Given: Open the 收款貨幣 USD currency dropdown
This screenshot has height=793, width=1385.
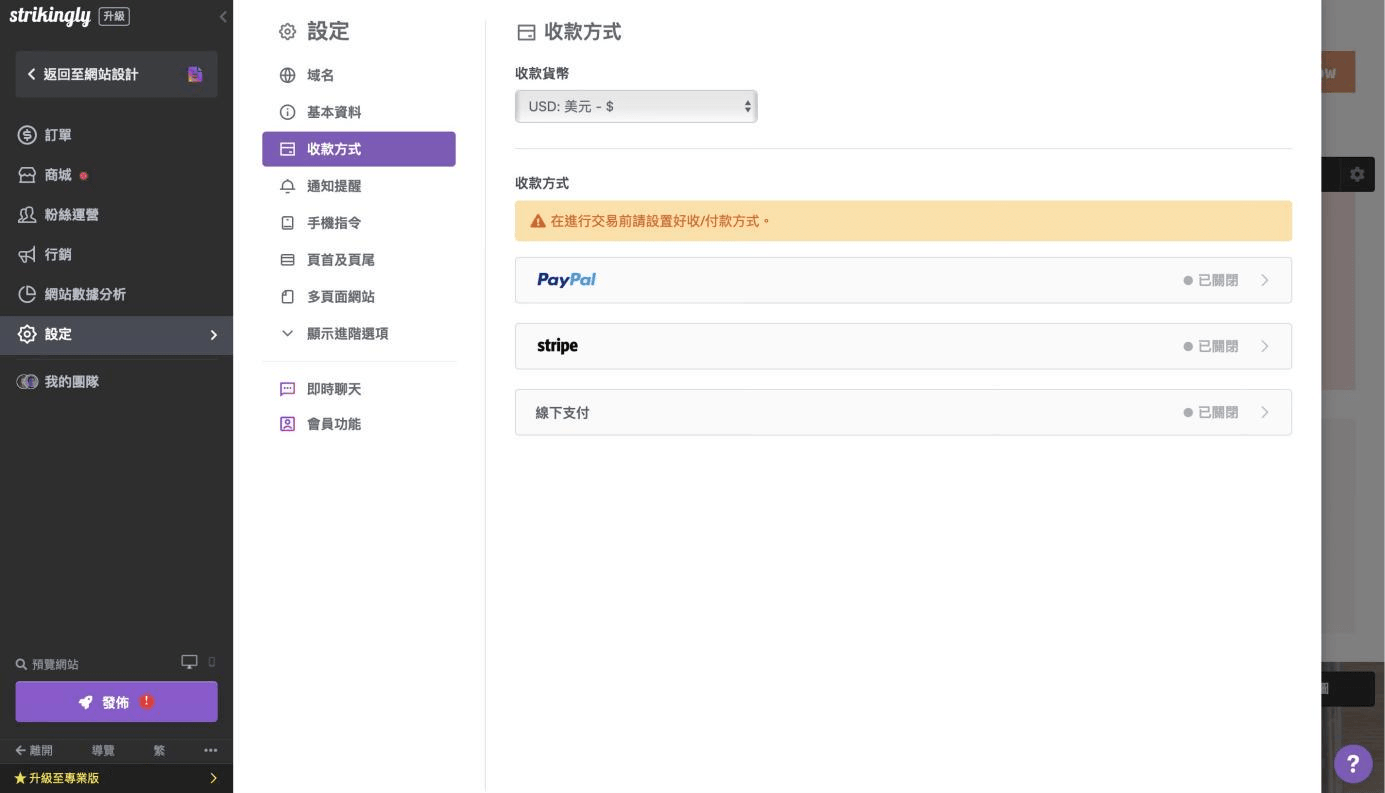Looking at the screenshot, I should point(636,106).
